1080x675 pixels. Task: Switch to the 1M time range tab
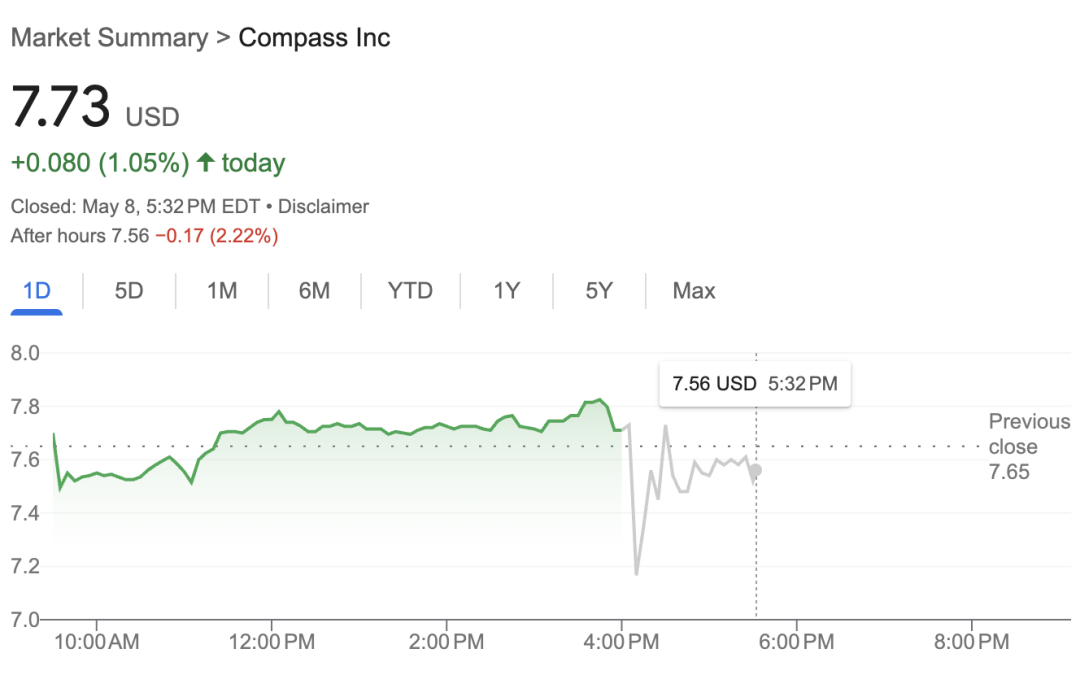pos(222,291)
